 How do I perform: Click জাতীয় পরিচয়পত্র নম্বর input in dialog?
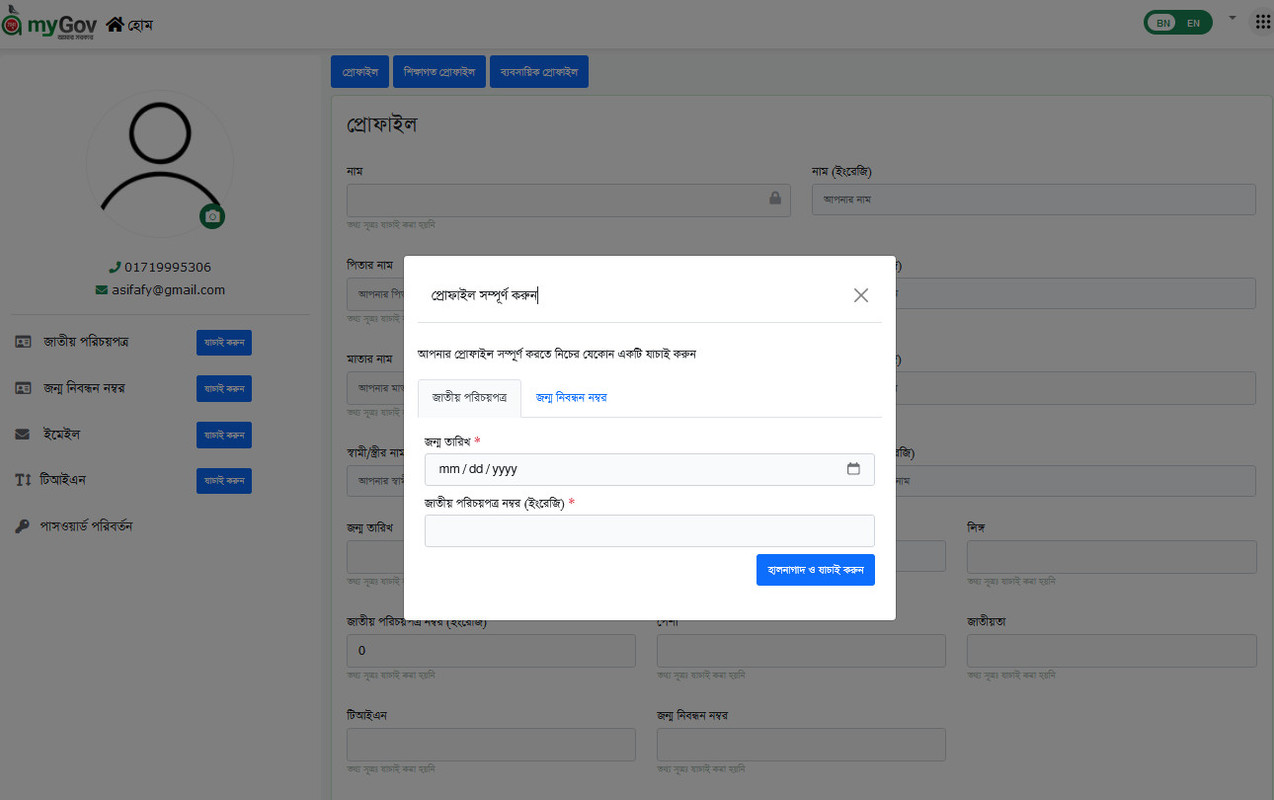coord(650,531)
